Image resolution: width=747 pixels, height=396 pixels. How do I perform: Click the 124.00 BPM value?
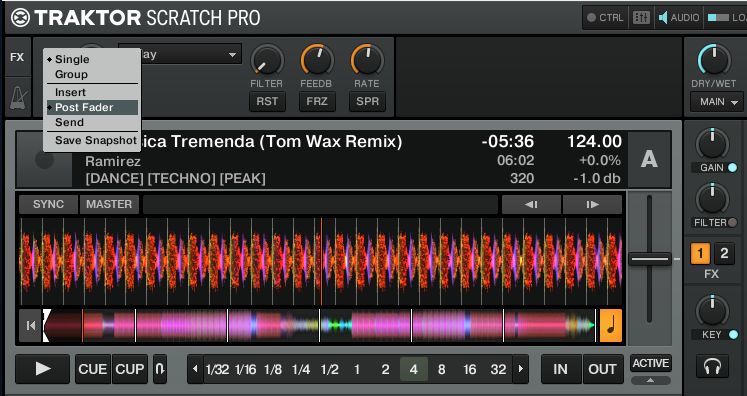point(594,142)
